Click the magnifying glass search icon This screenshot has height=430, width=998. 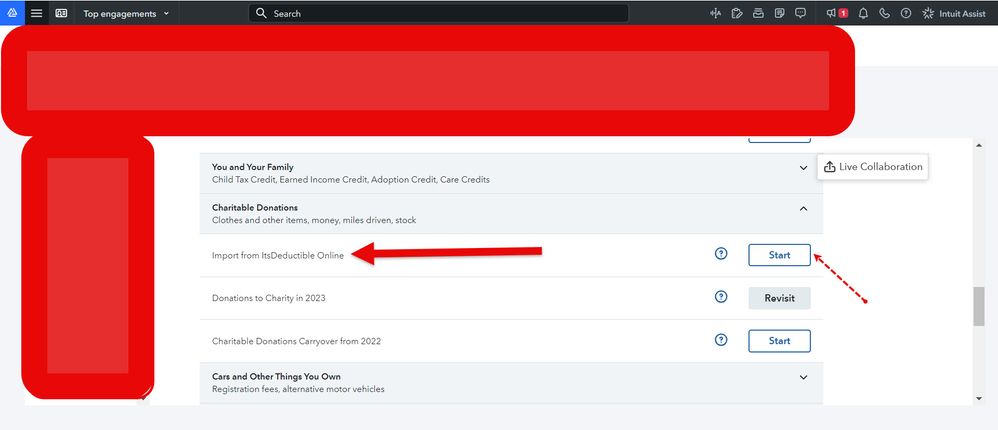[x=261, y=13]
